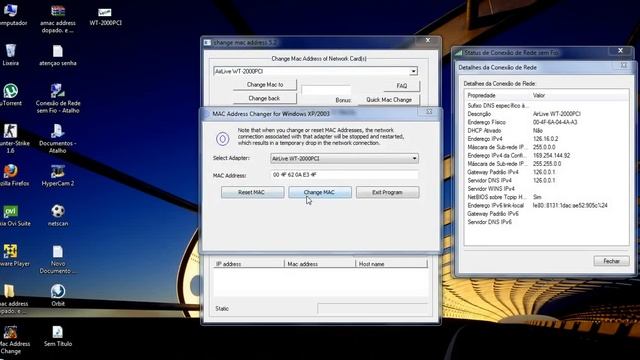Image resolution: width=640 pixels, height=360 pixels.
Task: Launch Mac Address Change desktop icon
Action: 11,340
